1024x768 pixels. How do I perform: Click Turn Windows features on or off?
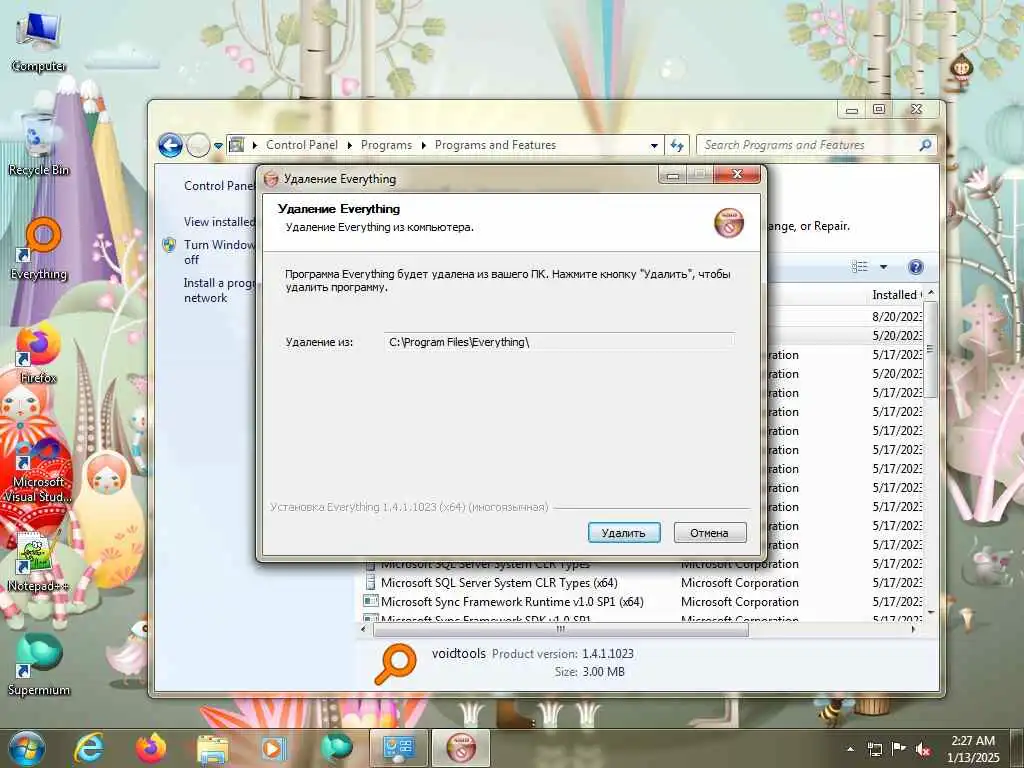tap(219, 251)
